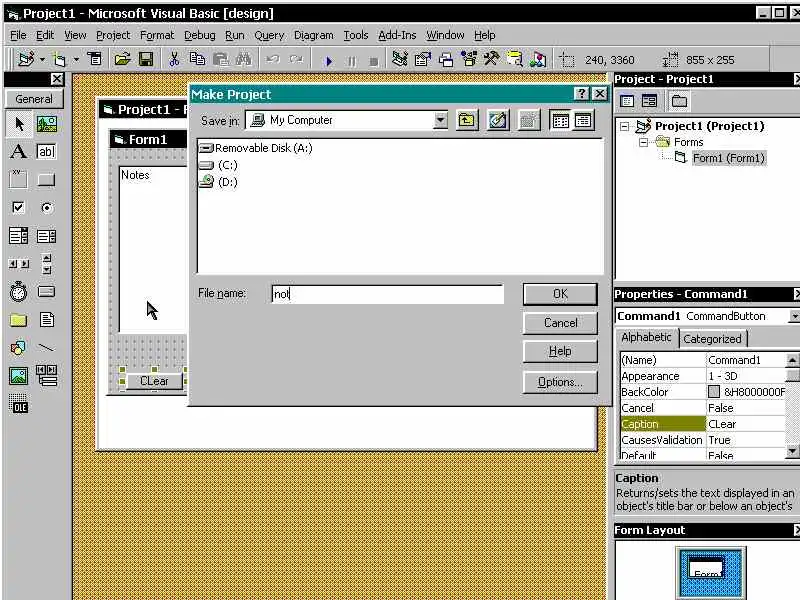
Task: Start the program with Run arrow
Action: [x=329, y=61]
